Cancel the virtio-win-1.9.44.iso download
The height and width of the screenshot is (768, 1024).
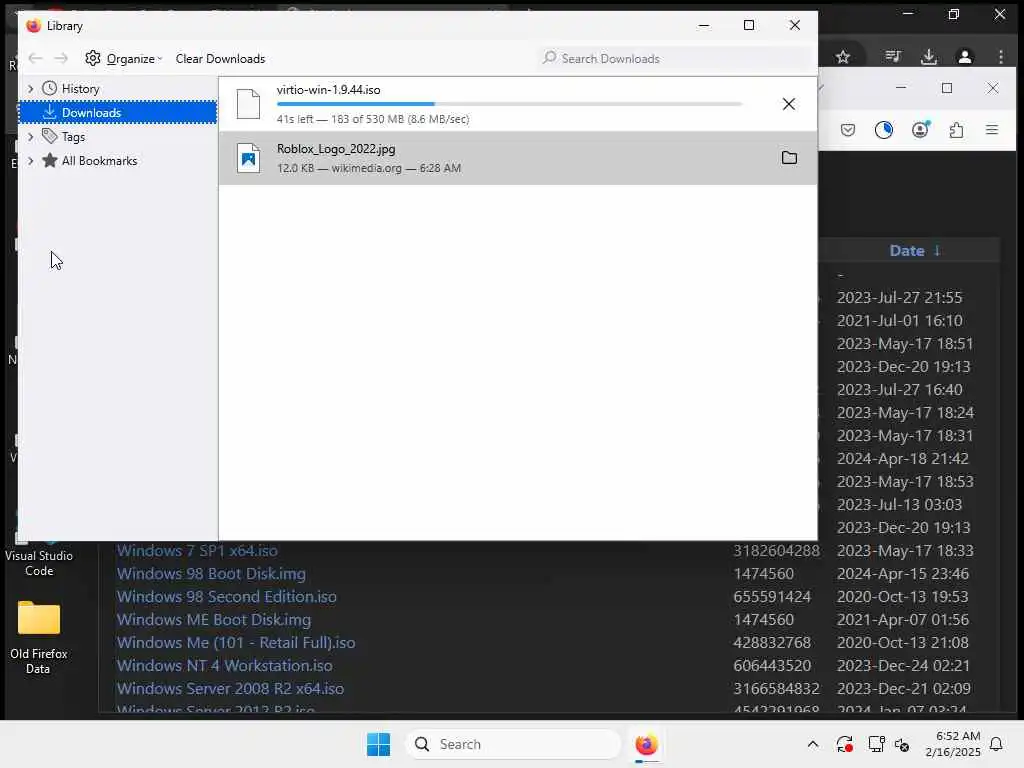(789, 104)
